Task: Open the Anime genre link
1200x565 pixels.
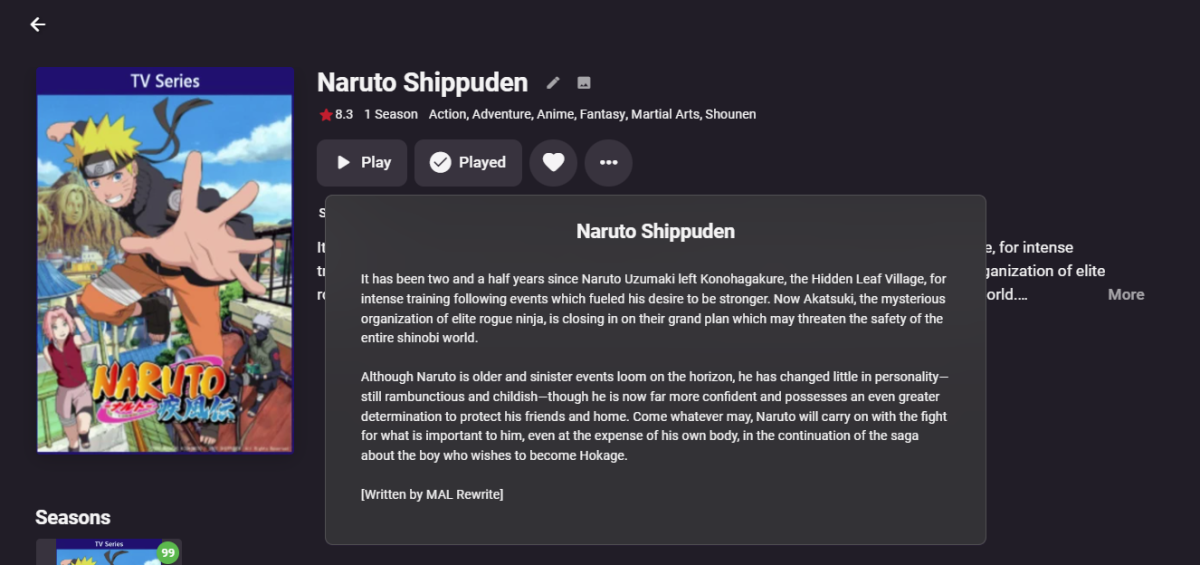Action: tap(555, 114)
